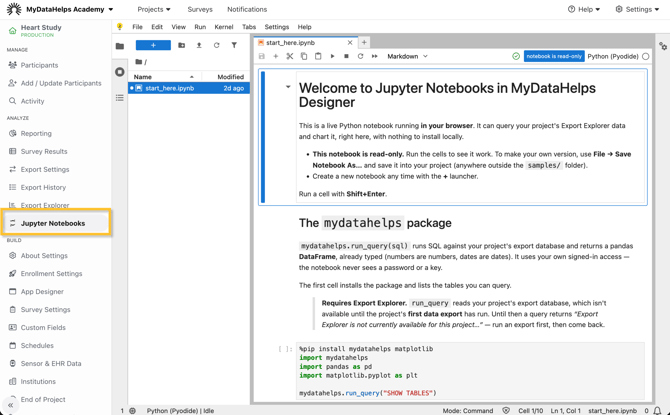
Task: Open the Projects dropdown
Action: click(x=154, y=9)
